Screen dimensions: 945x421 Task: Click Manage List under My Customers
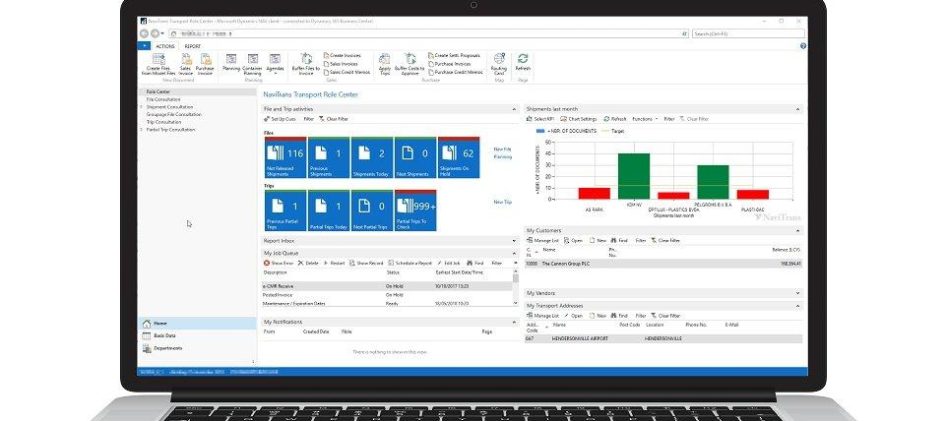(542, 240)
